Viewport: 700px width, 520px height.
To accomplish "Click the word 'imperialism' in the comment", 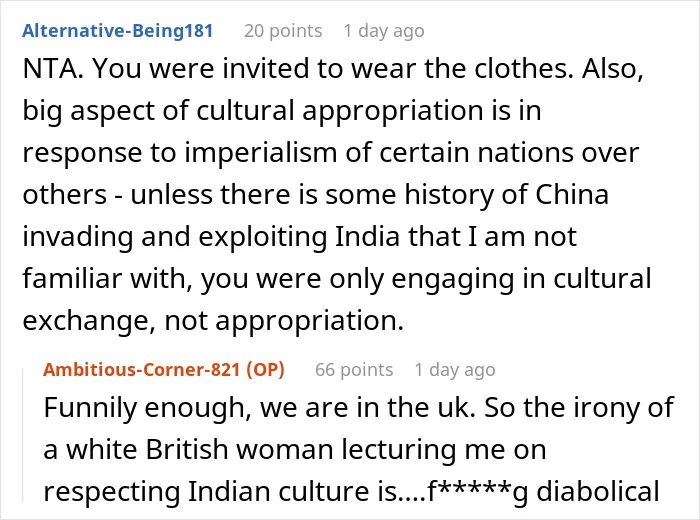I will (x=261, y=153).
